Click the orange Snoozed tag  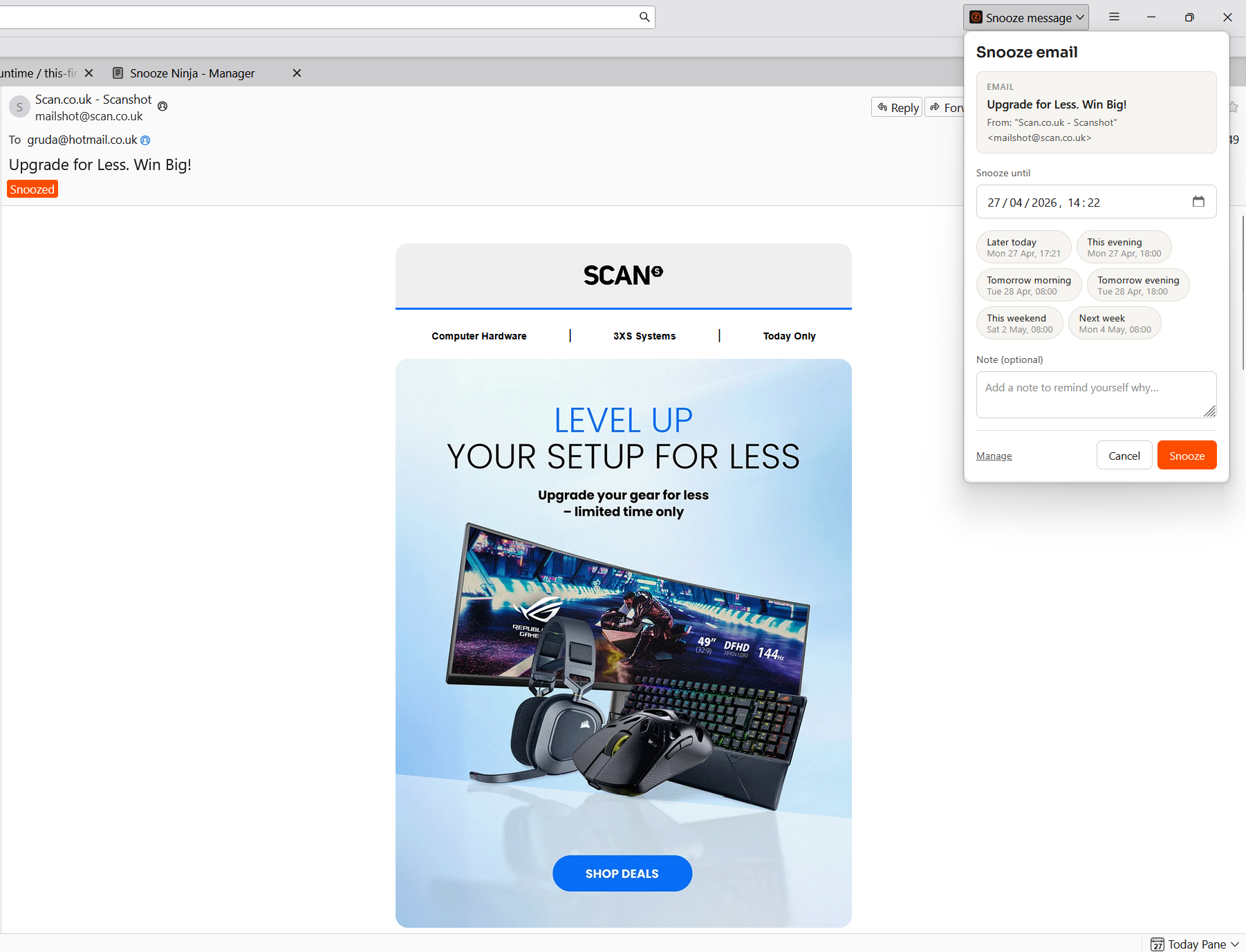32,189
